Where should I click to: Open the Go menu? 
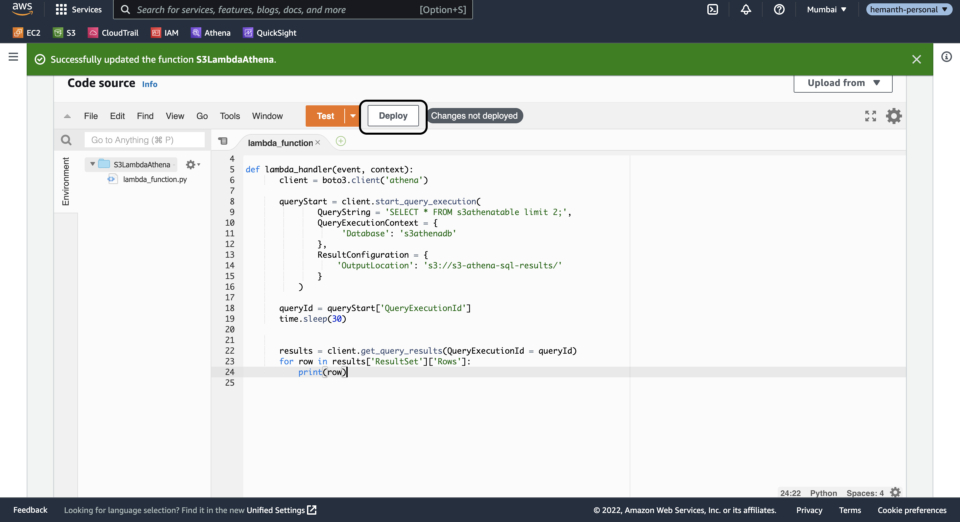click(x=202, y=116)
